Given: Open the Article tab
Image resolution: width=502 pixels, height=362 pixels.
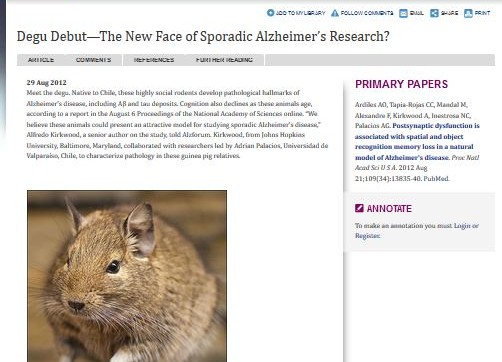Looking at the screenshot, I should coord(41,60).
